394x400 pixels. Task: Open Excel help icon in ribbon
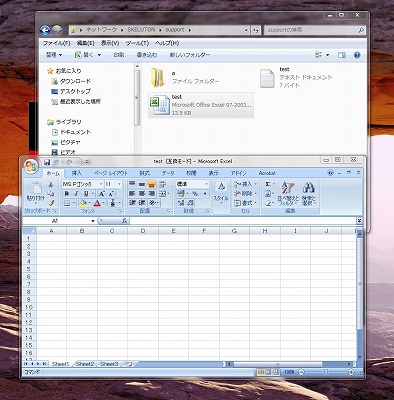tap(331, 173)
